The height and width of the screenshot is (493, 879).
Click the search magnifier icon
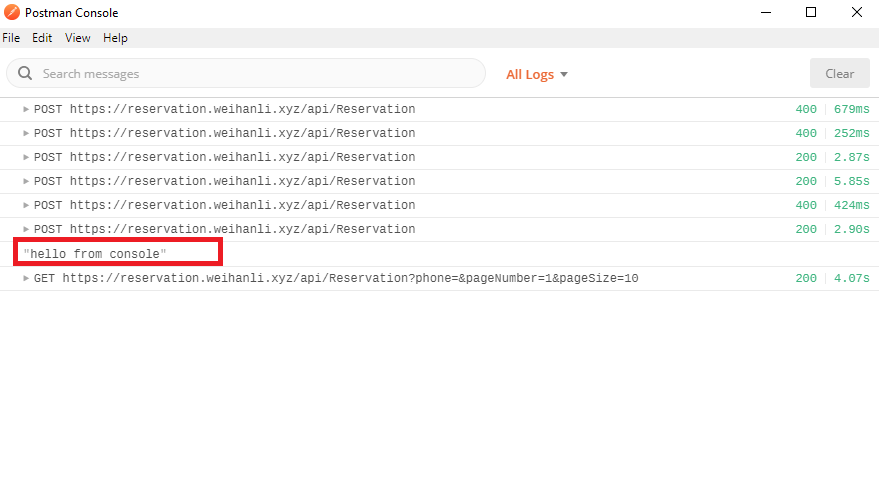(25, 73)
